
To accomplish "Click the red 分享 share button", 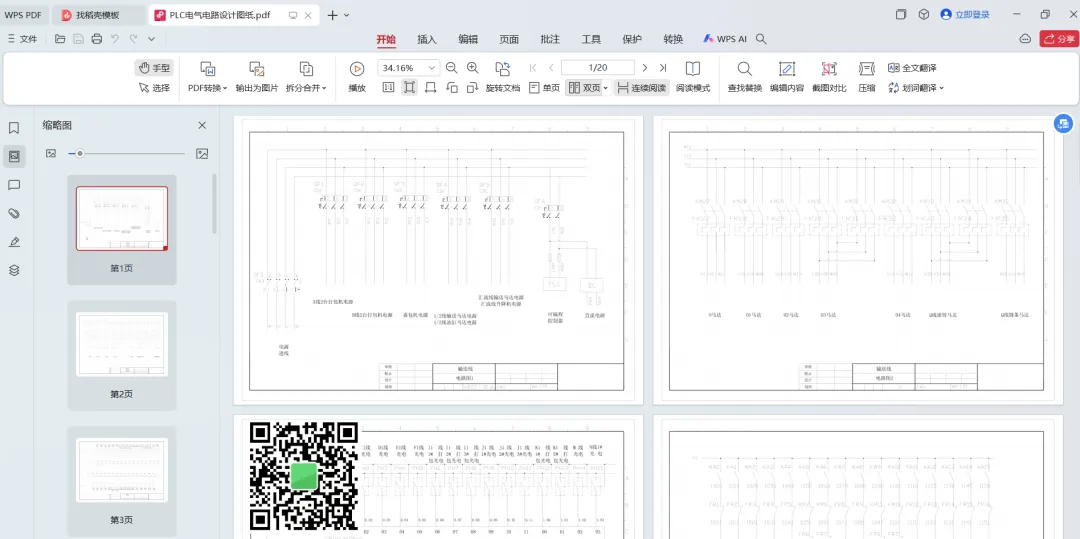I will (x=1059, y=39).
